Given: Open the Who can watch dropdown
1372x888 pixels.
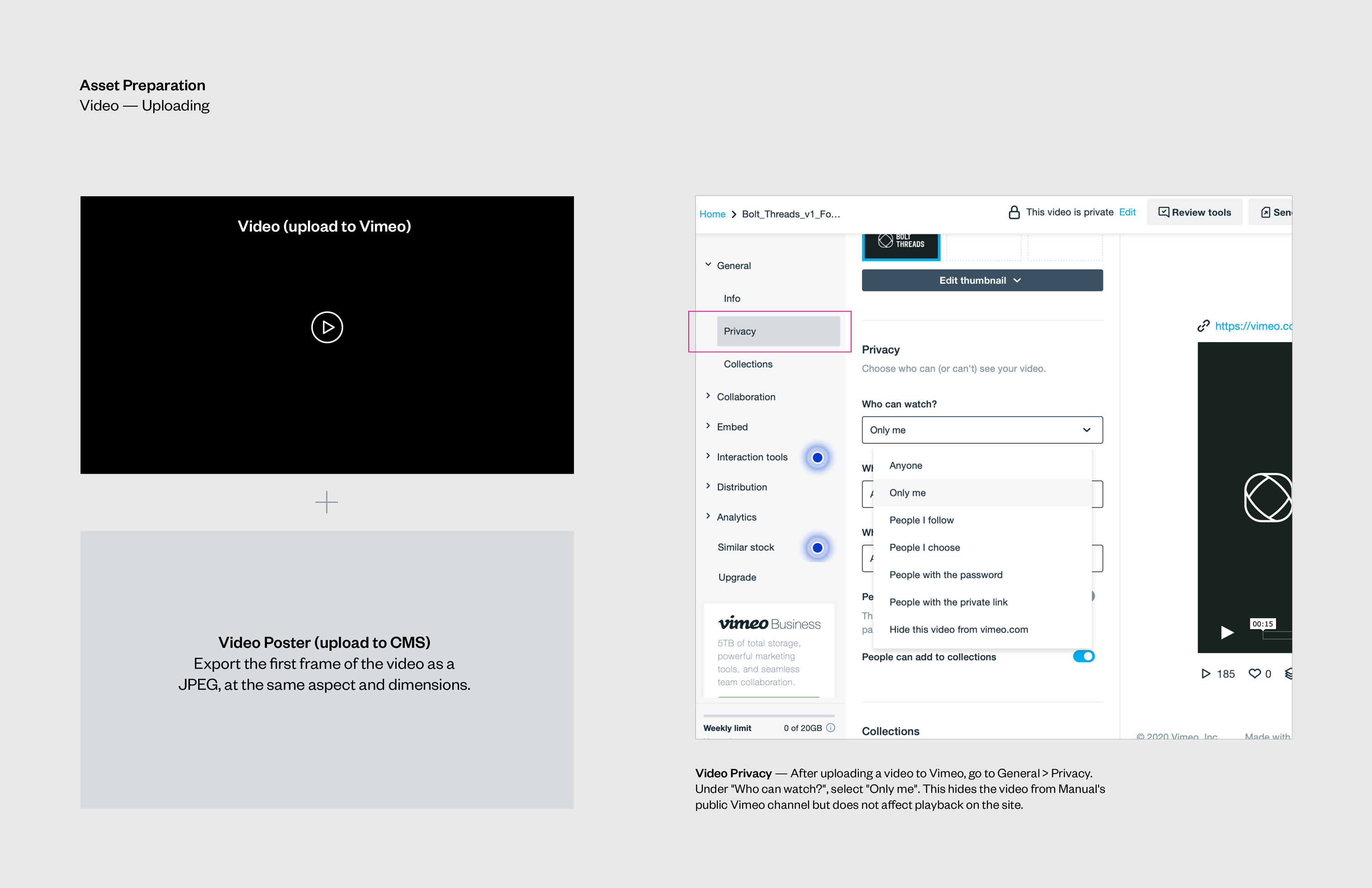Looking at the screenshot, I should tap(982, 430).
